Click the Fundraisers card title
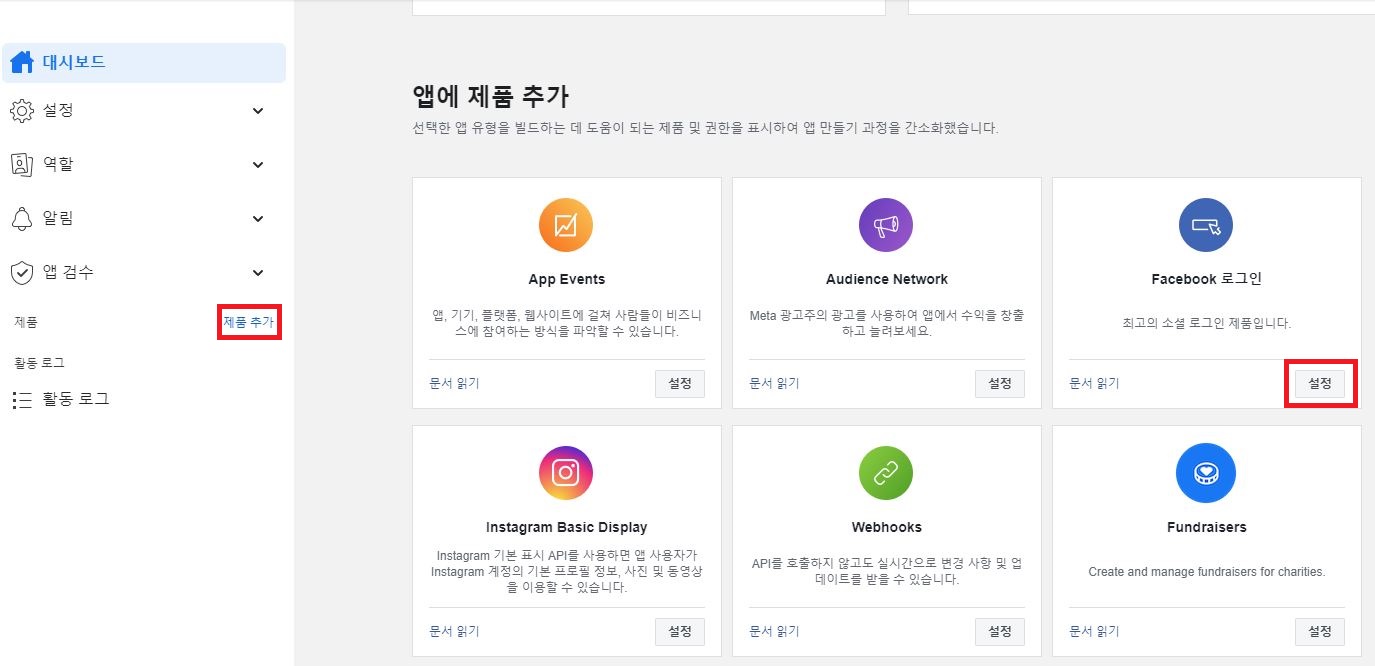The height and width of the screenshot is (666, 1375). (x=1207, y=527)
